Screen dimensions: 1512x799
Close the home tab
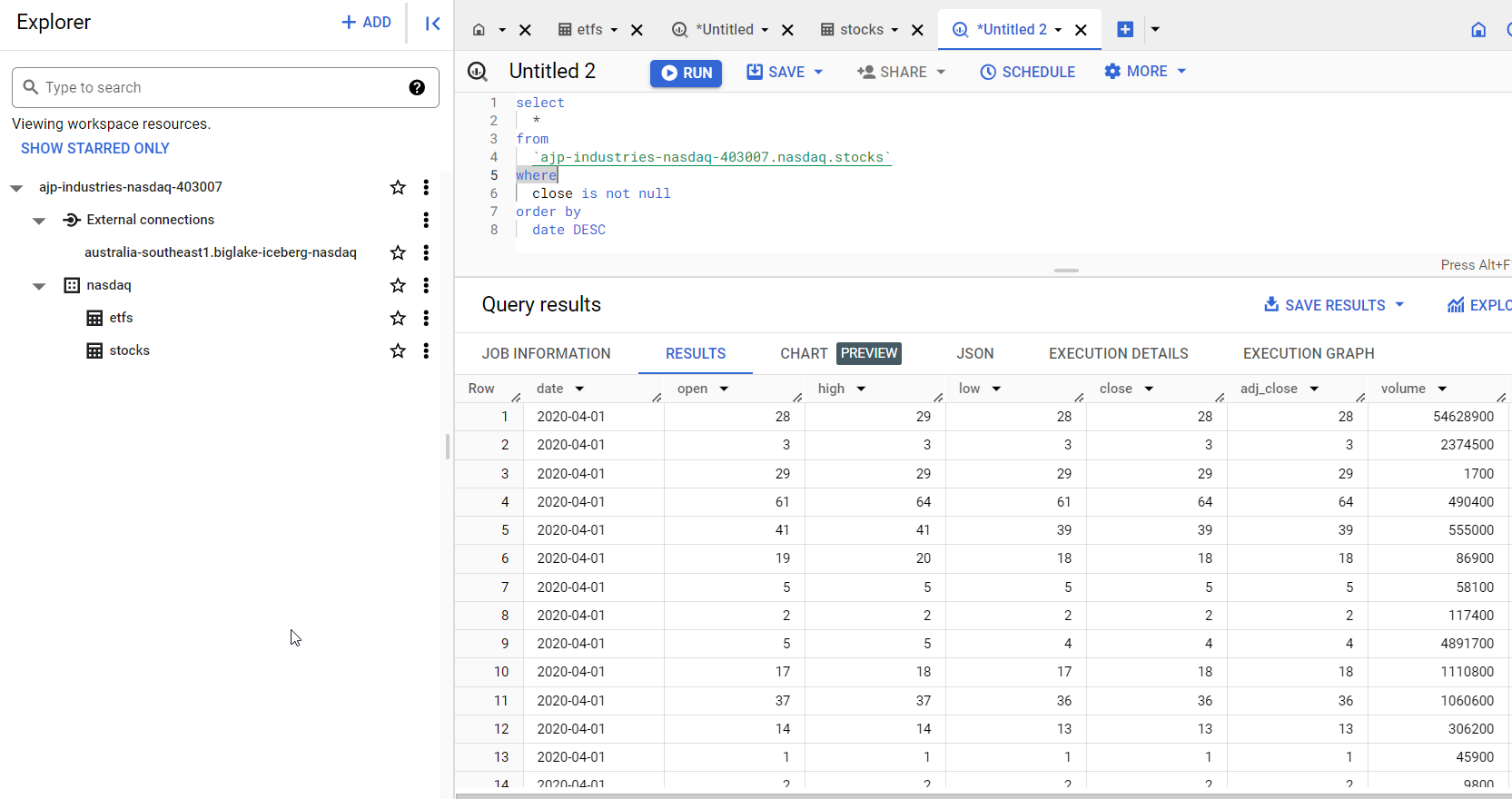click(525, 30)
